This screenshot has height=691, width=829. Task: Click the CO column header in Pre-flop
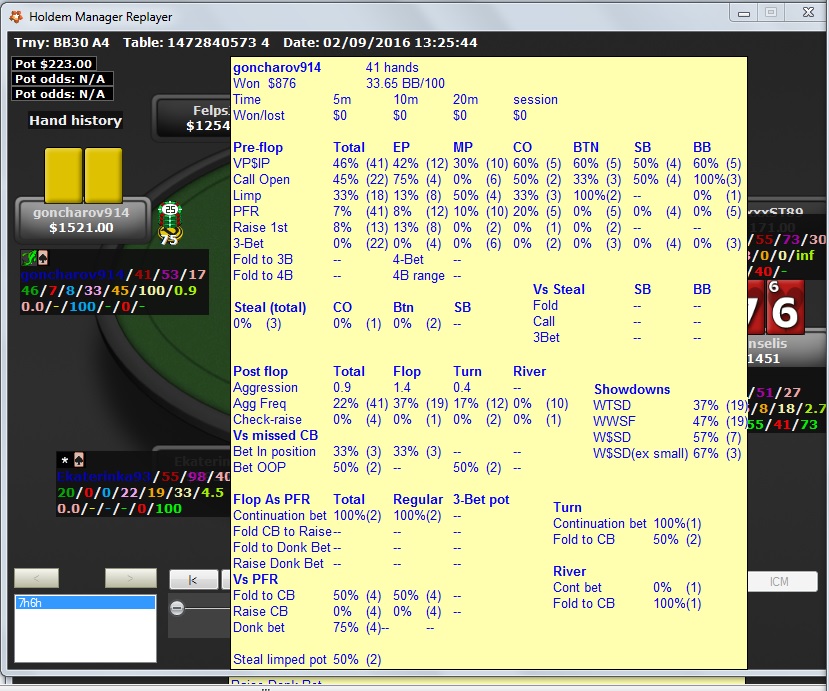(522, 148)
